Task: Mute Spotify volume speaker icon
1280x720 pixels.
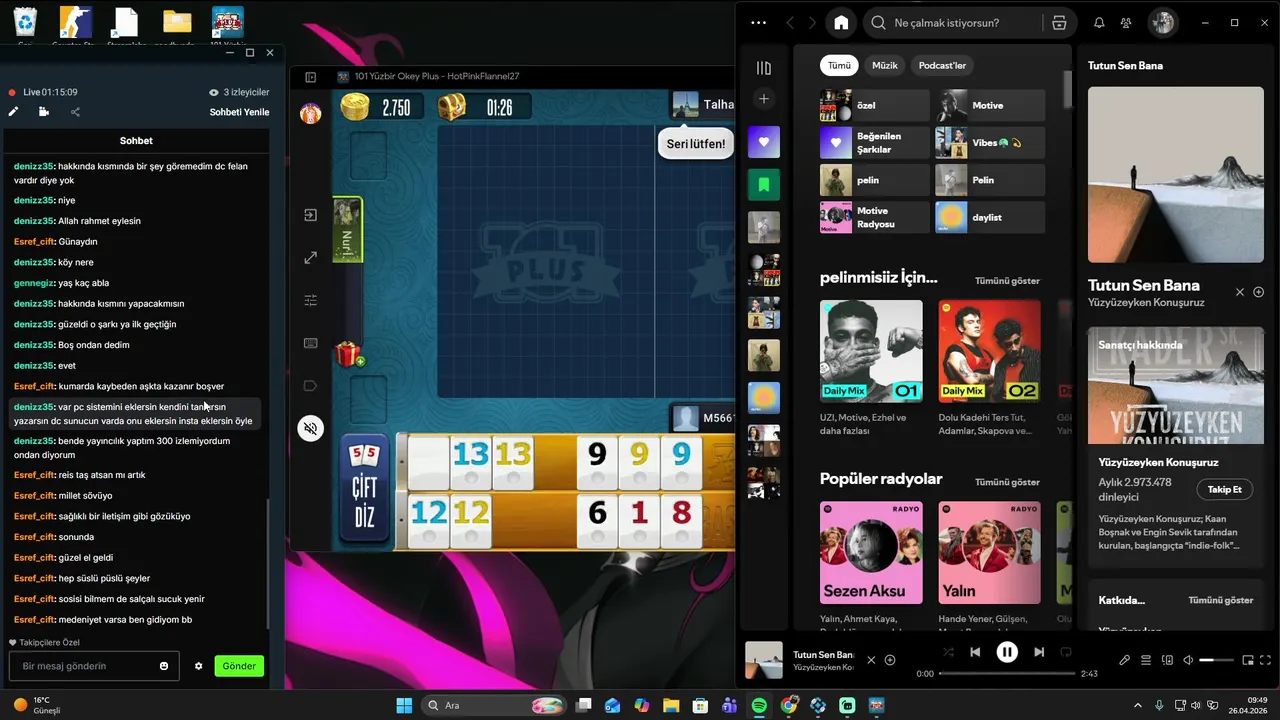Action: point(1189,660)
